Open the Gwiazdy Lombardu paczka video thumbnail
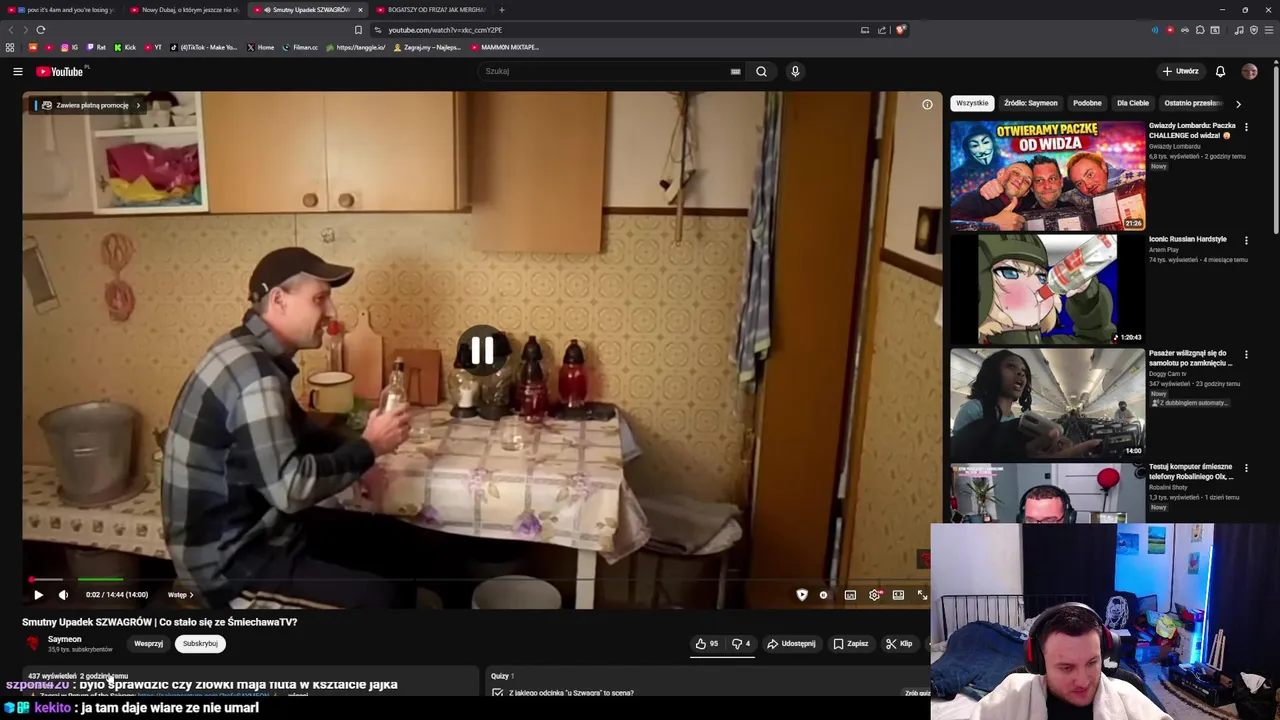 1047,176
